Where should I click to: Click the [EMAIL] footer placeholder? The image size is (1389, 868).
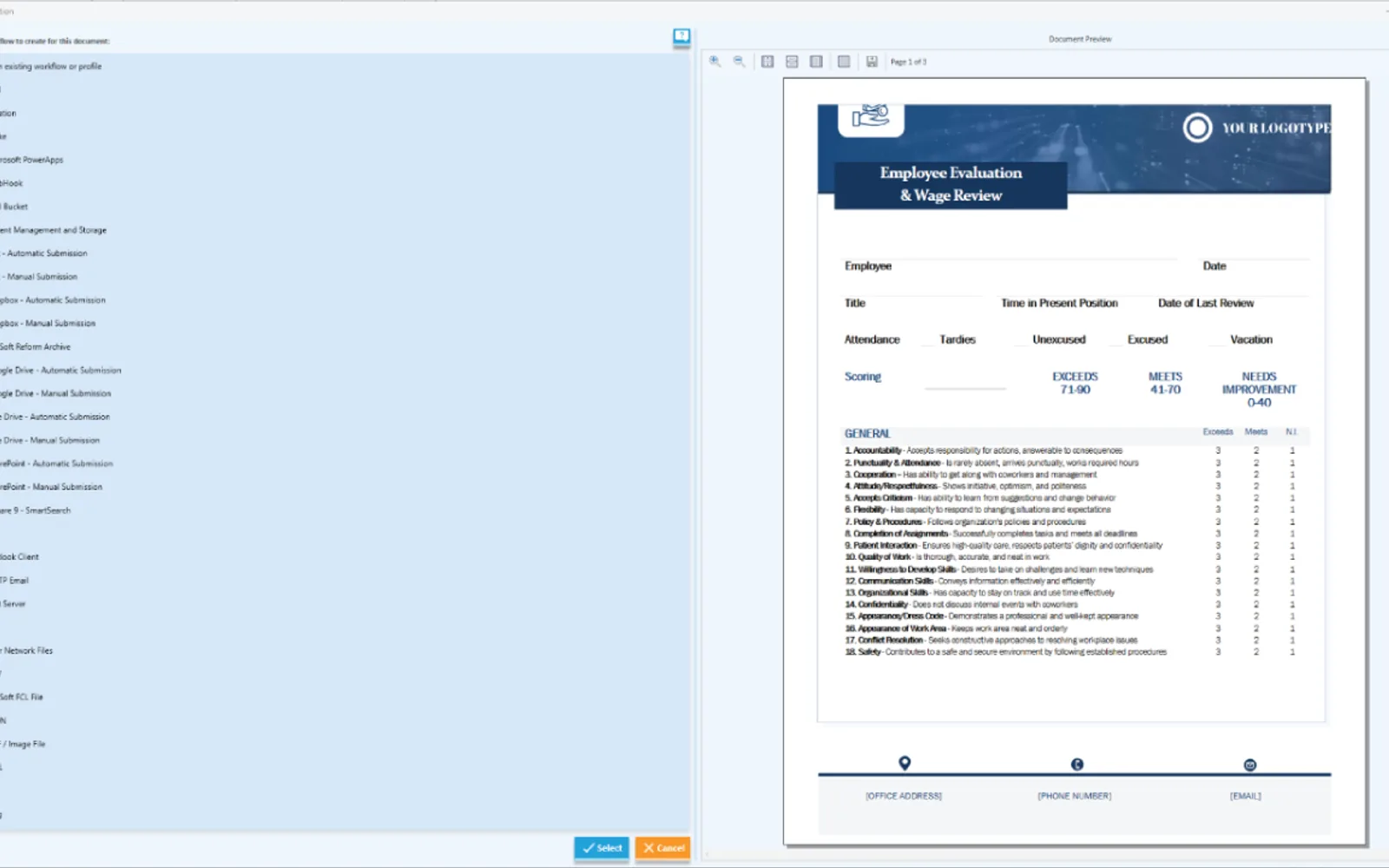(x=1246, y=796)
